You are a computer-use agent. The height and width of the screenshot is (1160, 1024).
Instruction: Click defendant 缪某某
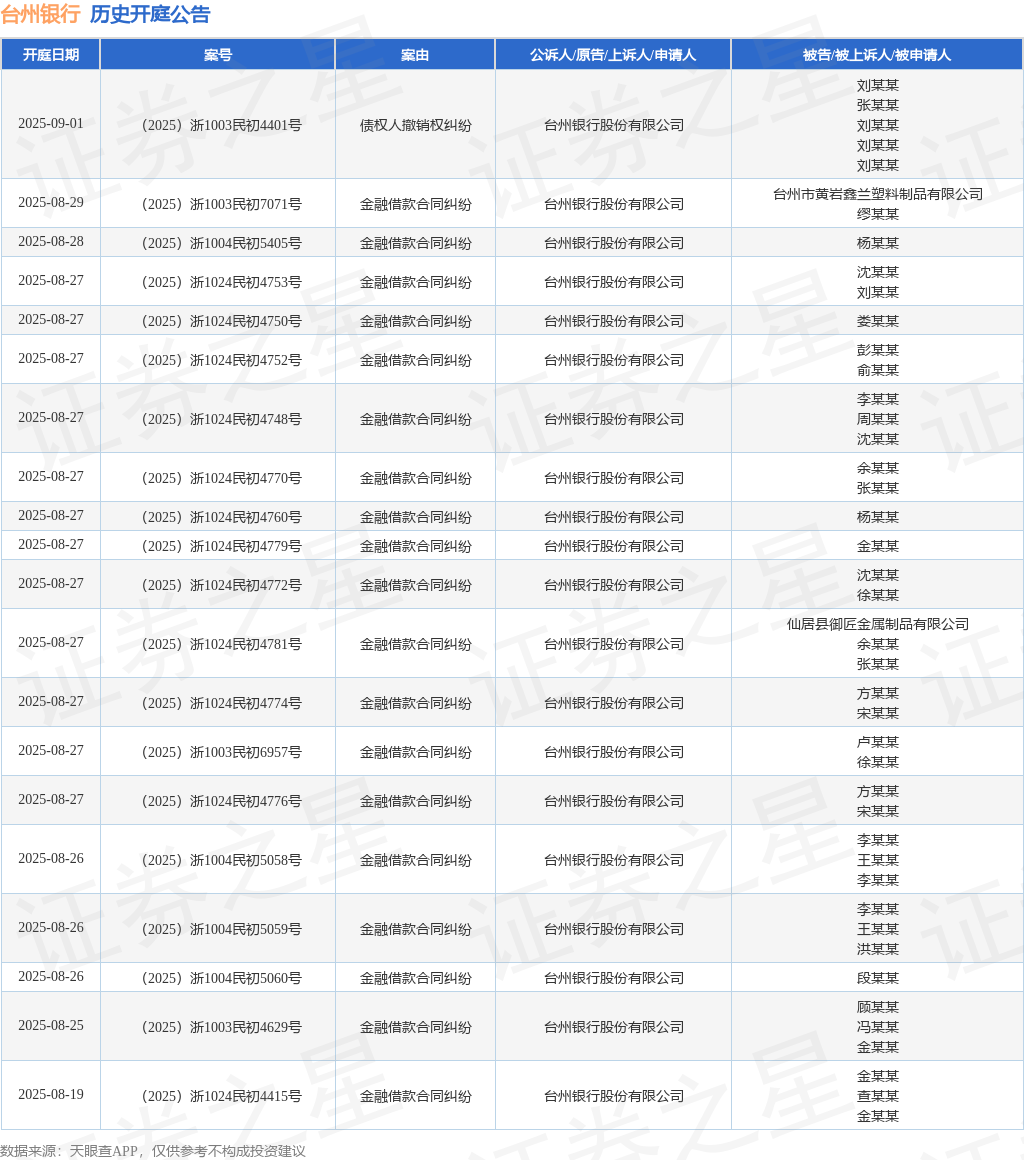(x=878, y=214)
